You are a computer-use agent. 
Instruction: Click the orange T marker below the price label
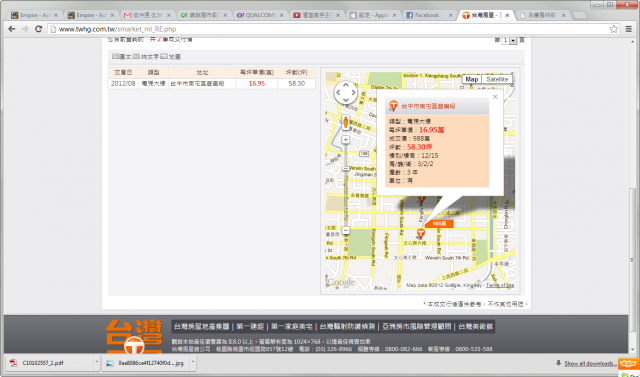(x=421, y=234)
